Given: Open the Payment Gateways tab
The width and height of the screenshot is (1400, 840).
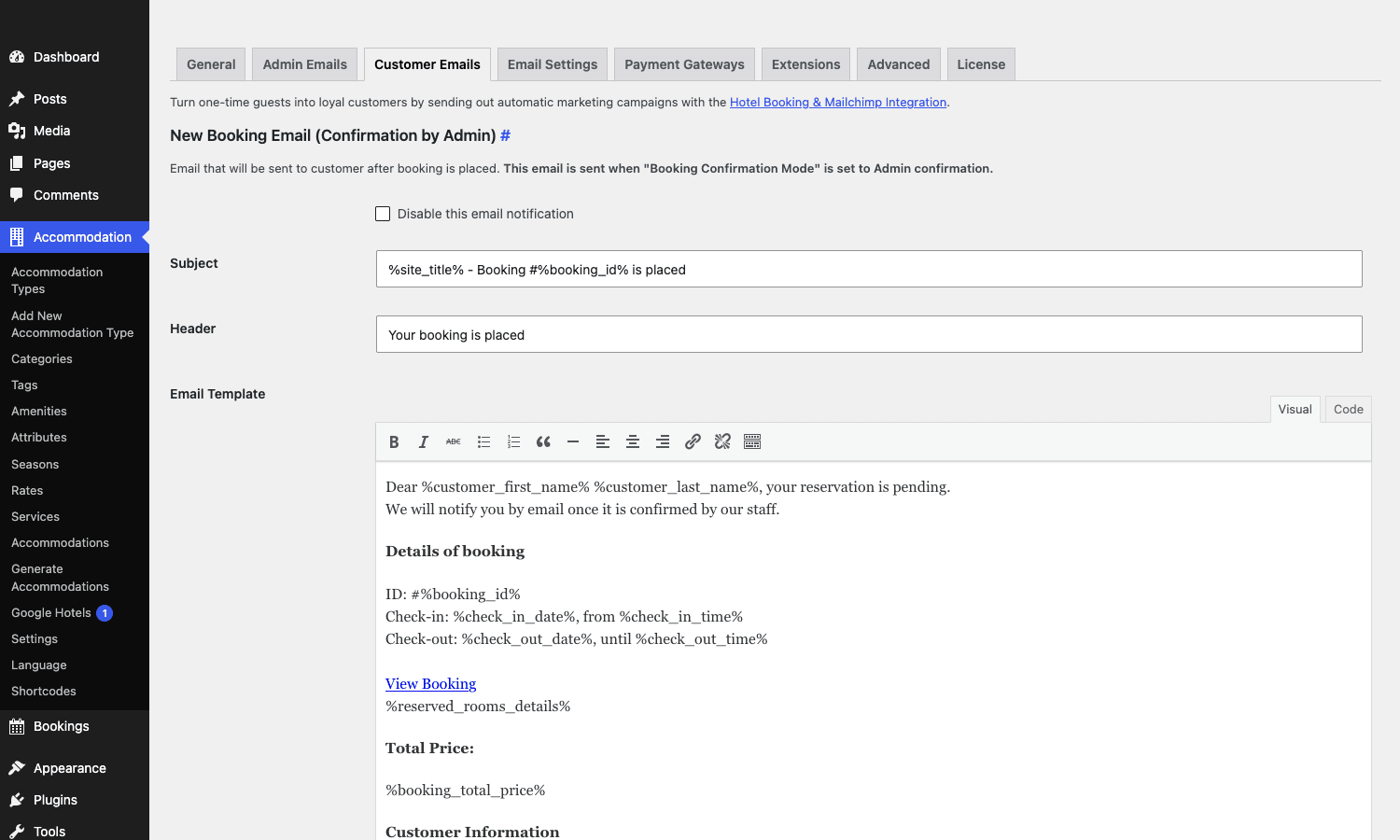Looking at the screenshot, I should pos(684,64).
